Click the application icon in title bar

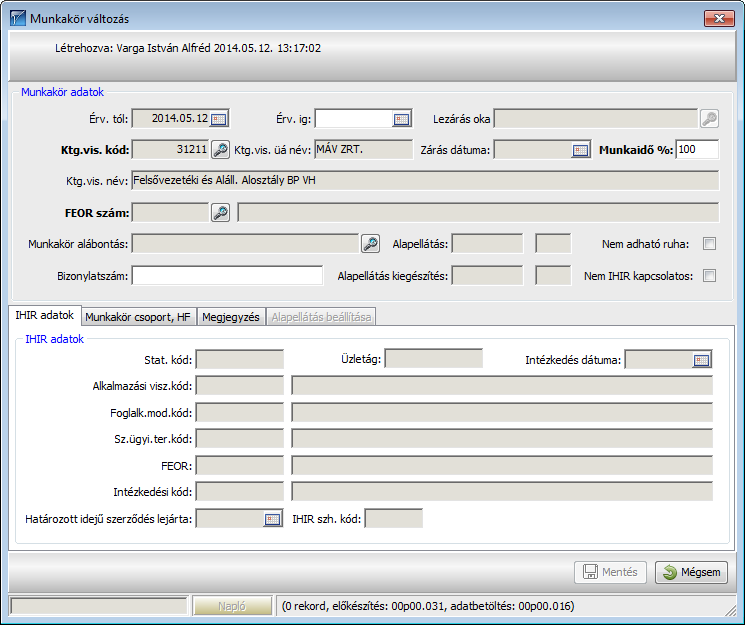click(18, 19)
